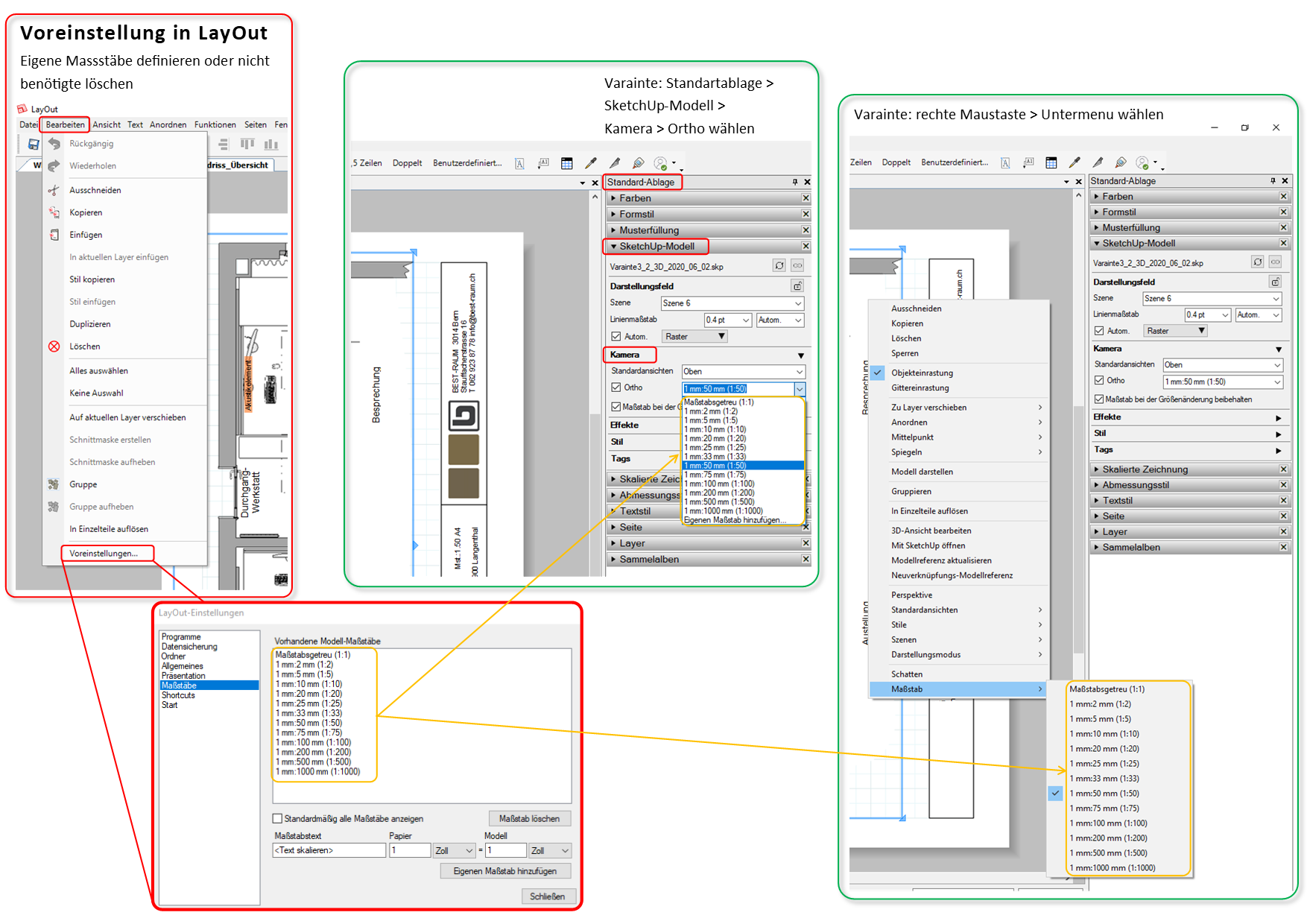Screen dimensions: 1307x924
Task: Click the red circle icon beside Löschen
Action: (x=54, y=346)
